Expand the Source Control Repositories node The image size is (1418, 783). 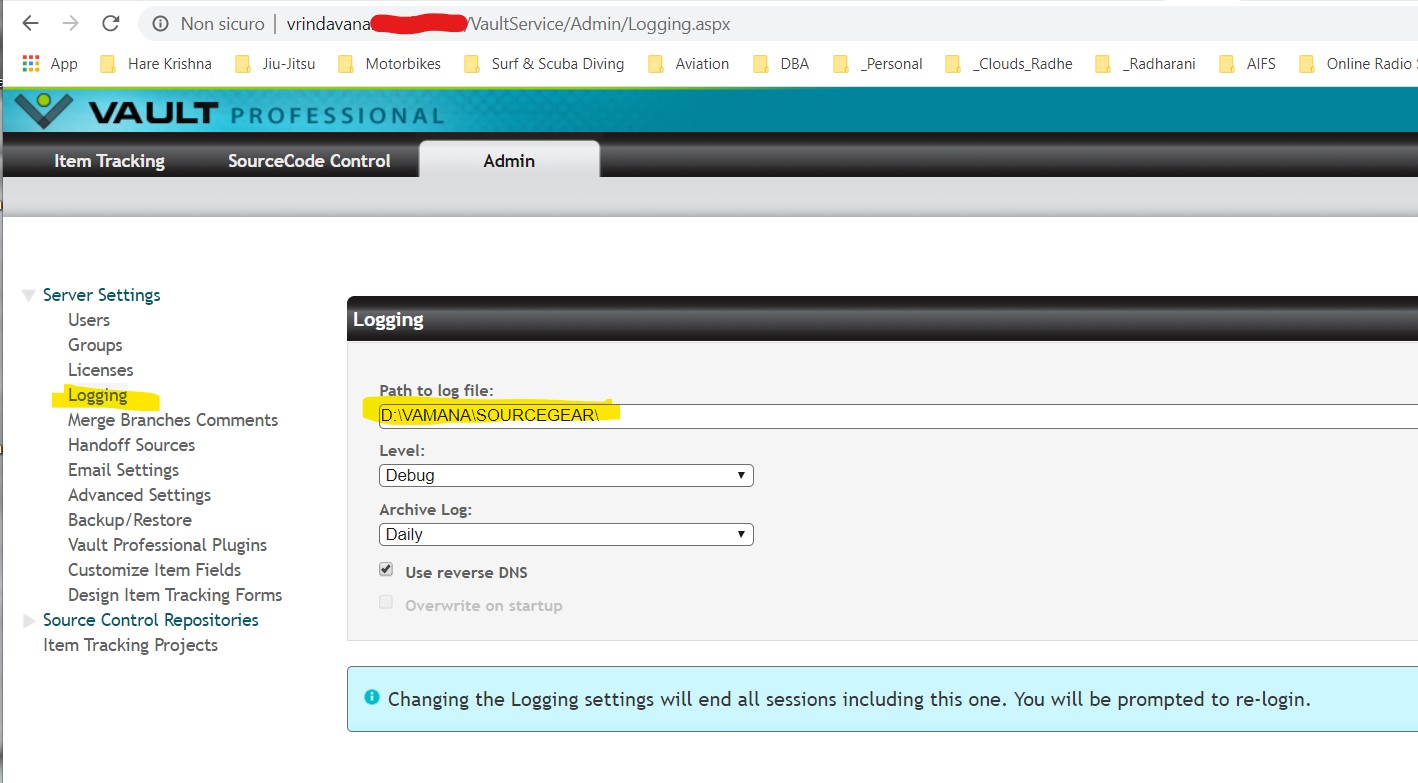[29, 621]
